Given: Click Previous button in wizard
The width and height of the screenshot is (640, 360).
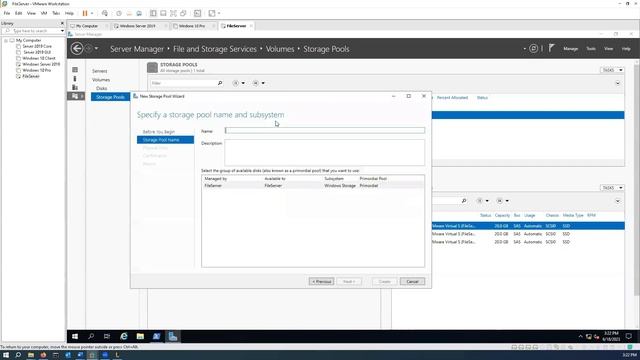Looking at the screenshot, I should [x=321, y=281].
